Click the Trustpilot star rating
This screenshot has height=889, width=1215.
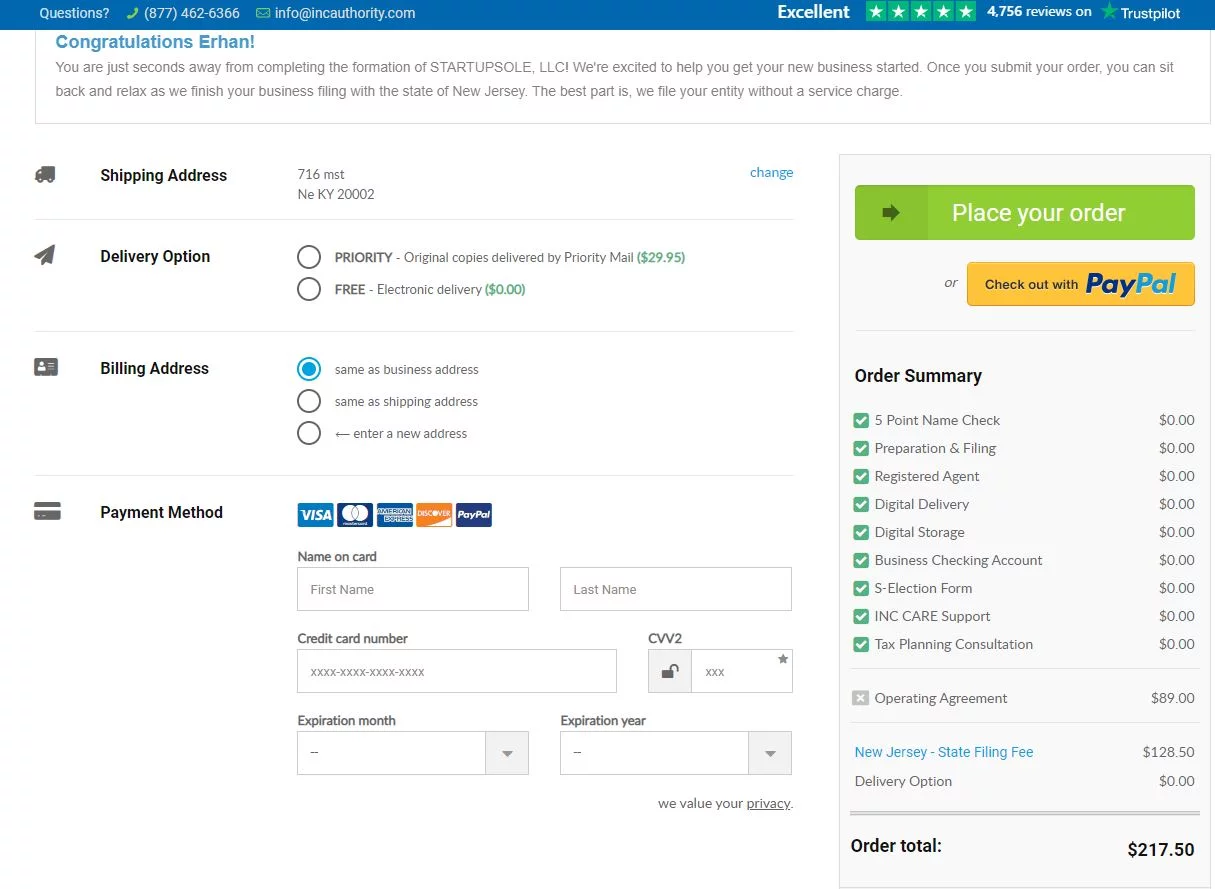coord(920,12)
